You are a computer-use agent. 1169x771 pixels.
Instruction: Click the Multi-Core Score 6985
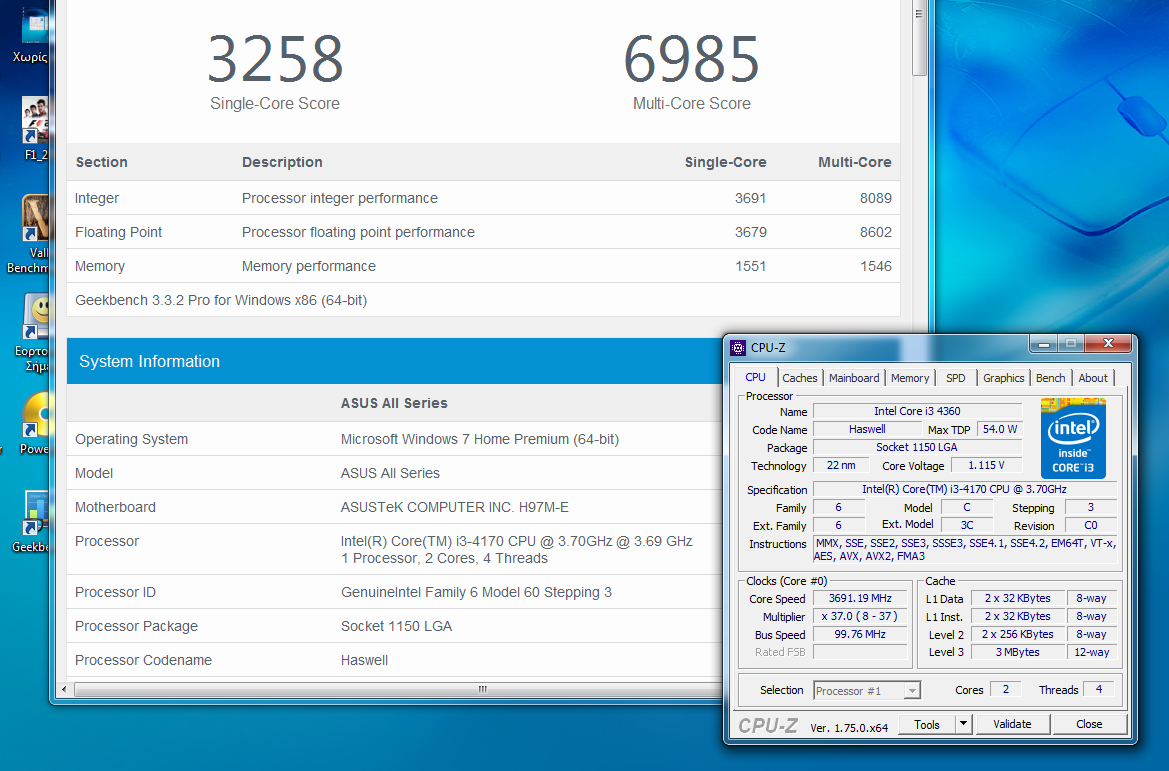pyautogui.click(x=691, y=60)
